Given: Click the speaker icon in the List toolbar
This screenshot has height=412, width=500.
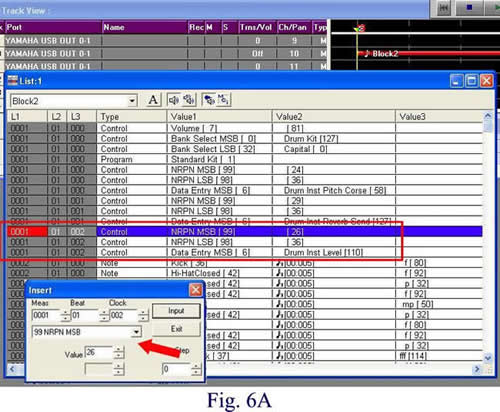Looking at the screenshot, I should [174, 100].
